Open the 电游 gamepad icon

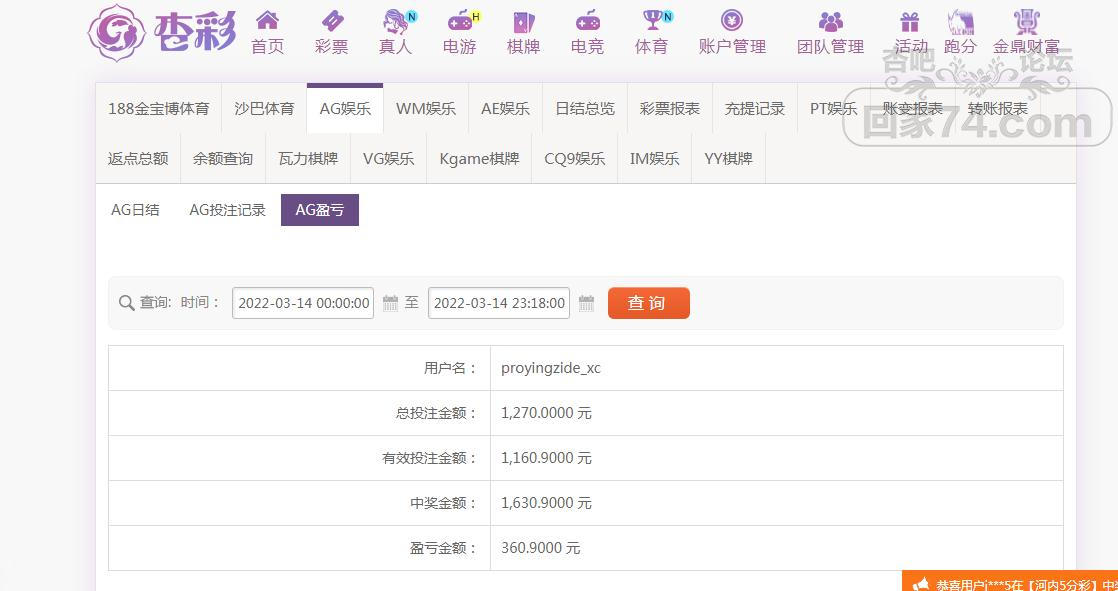tap(460, 21)
